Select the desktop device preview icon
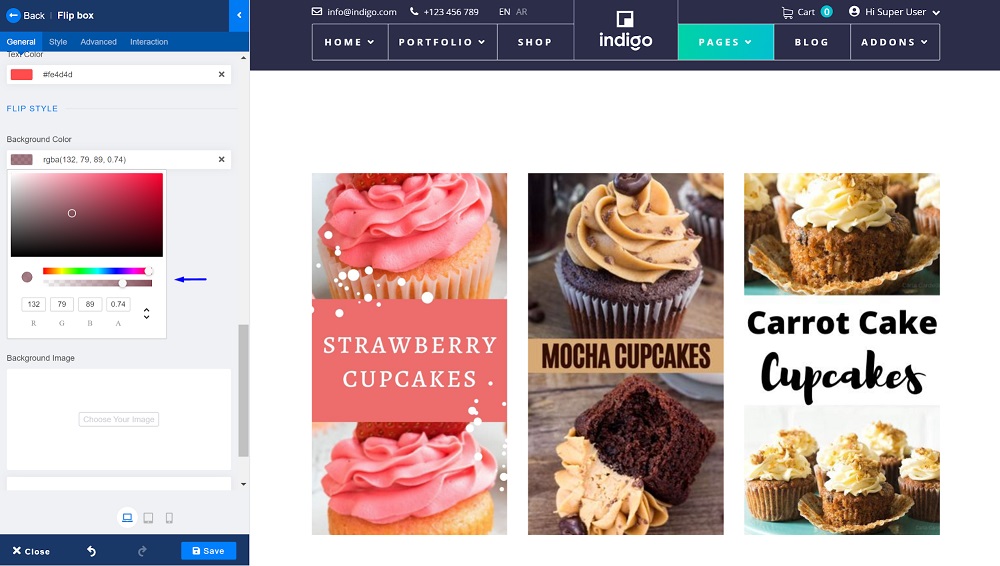Screen dimensions: 1000x566 128,518
